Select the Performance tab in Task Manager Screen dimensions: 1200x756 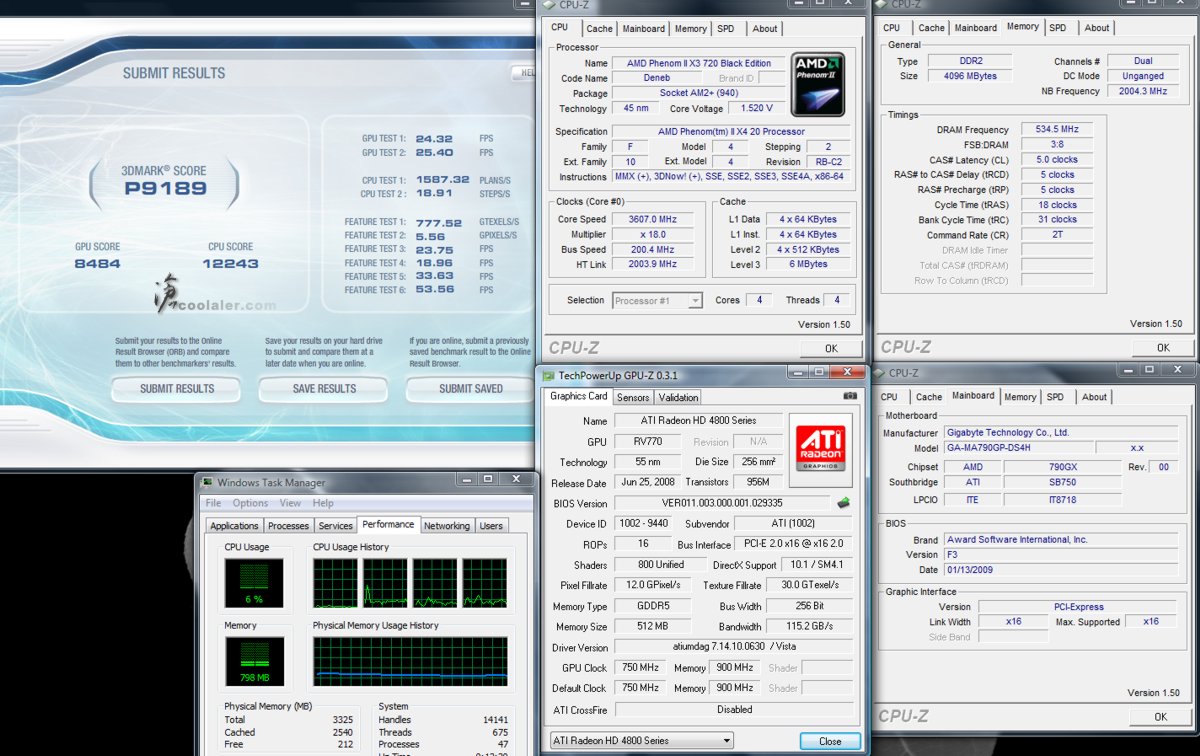point(388,524)
